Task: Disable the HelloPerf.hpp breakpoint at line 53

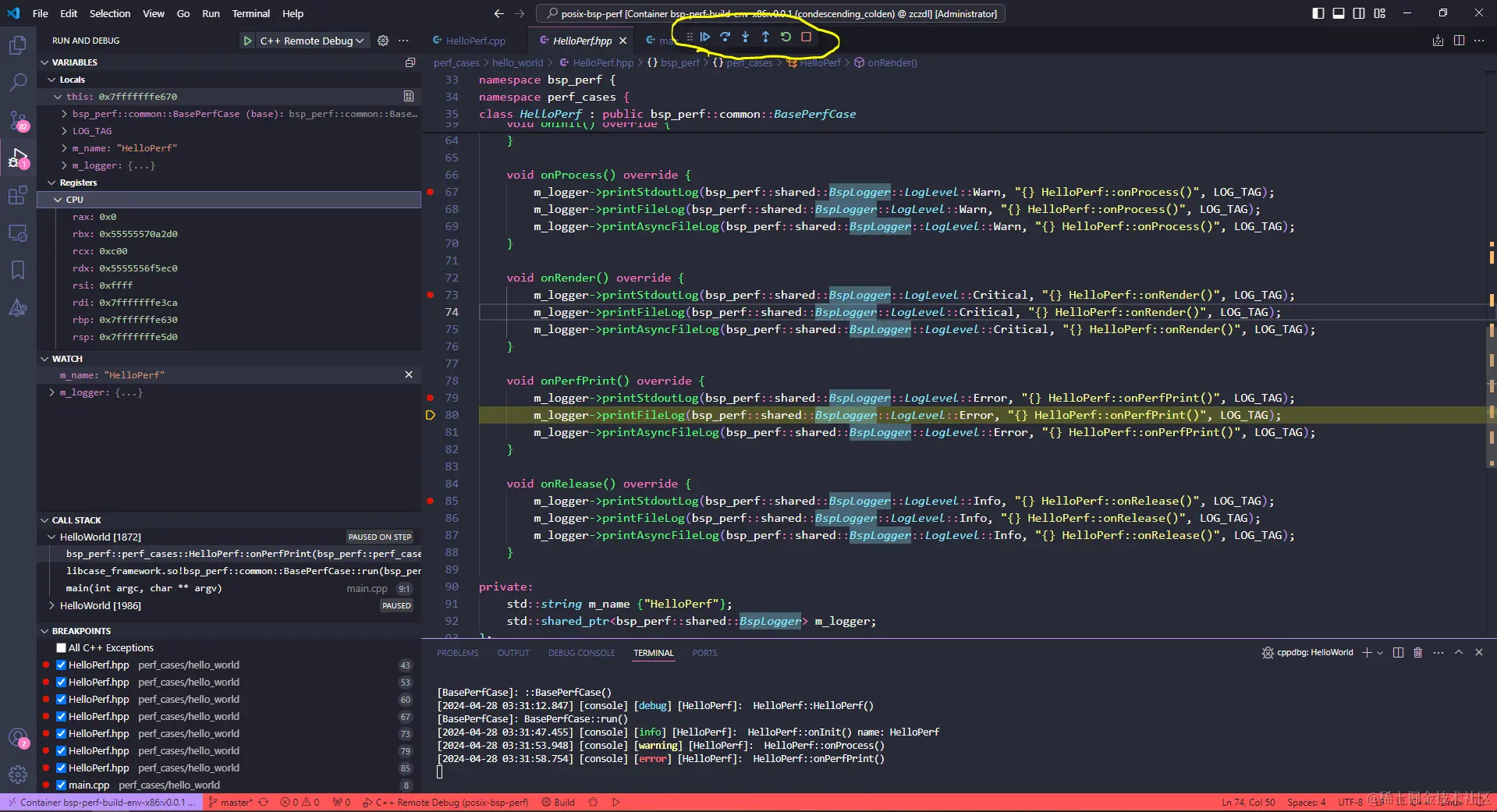Action: (61, 682)
